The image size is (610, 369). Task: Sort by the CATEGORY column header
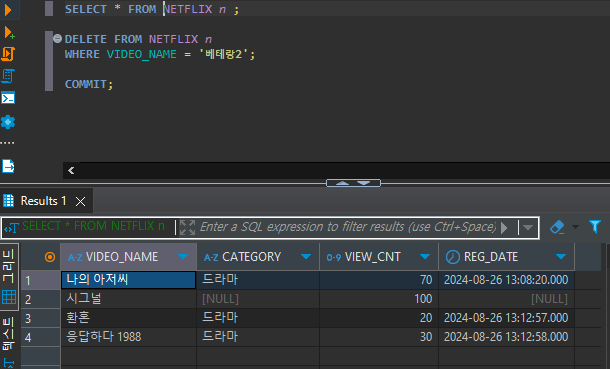pyautogui.click(x=251, y=257)
